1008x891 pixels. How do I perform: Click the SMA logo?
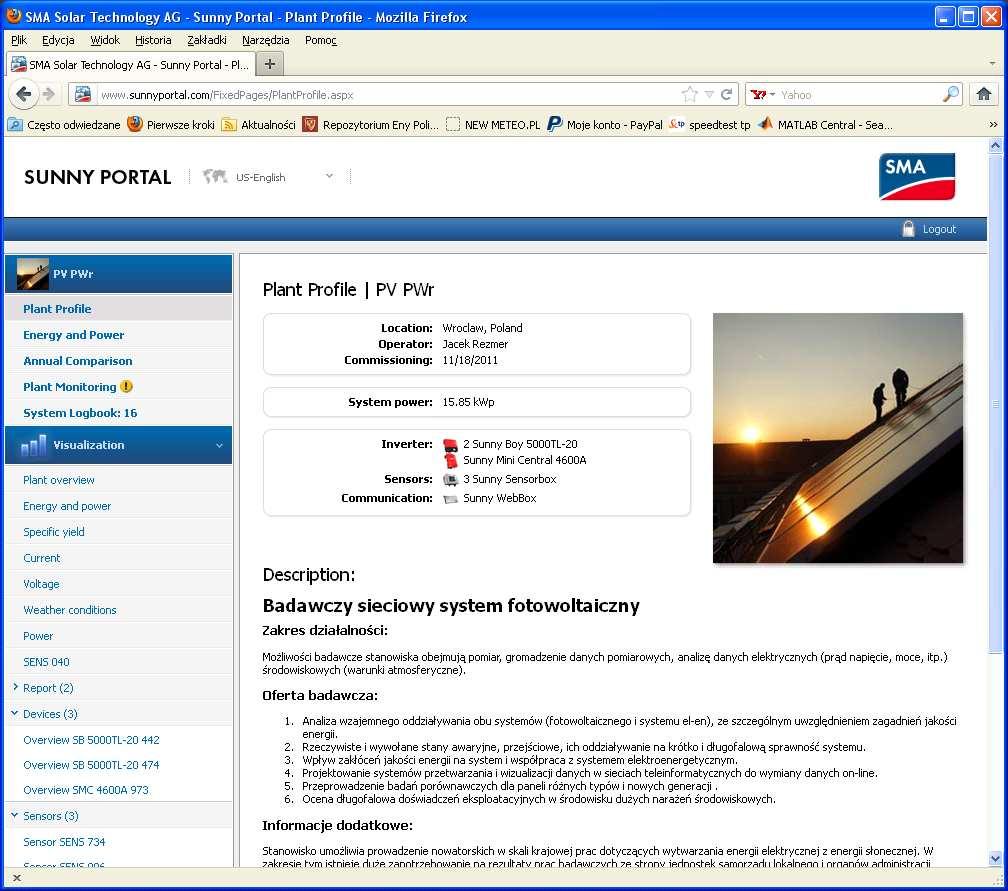(x=917, y=176)
